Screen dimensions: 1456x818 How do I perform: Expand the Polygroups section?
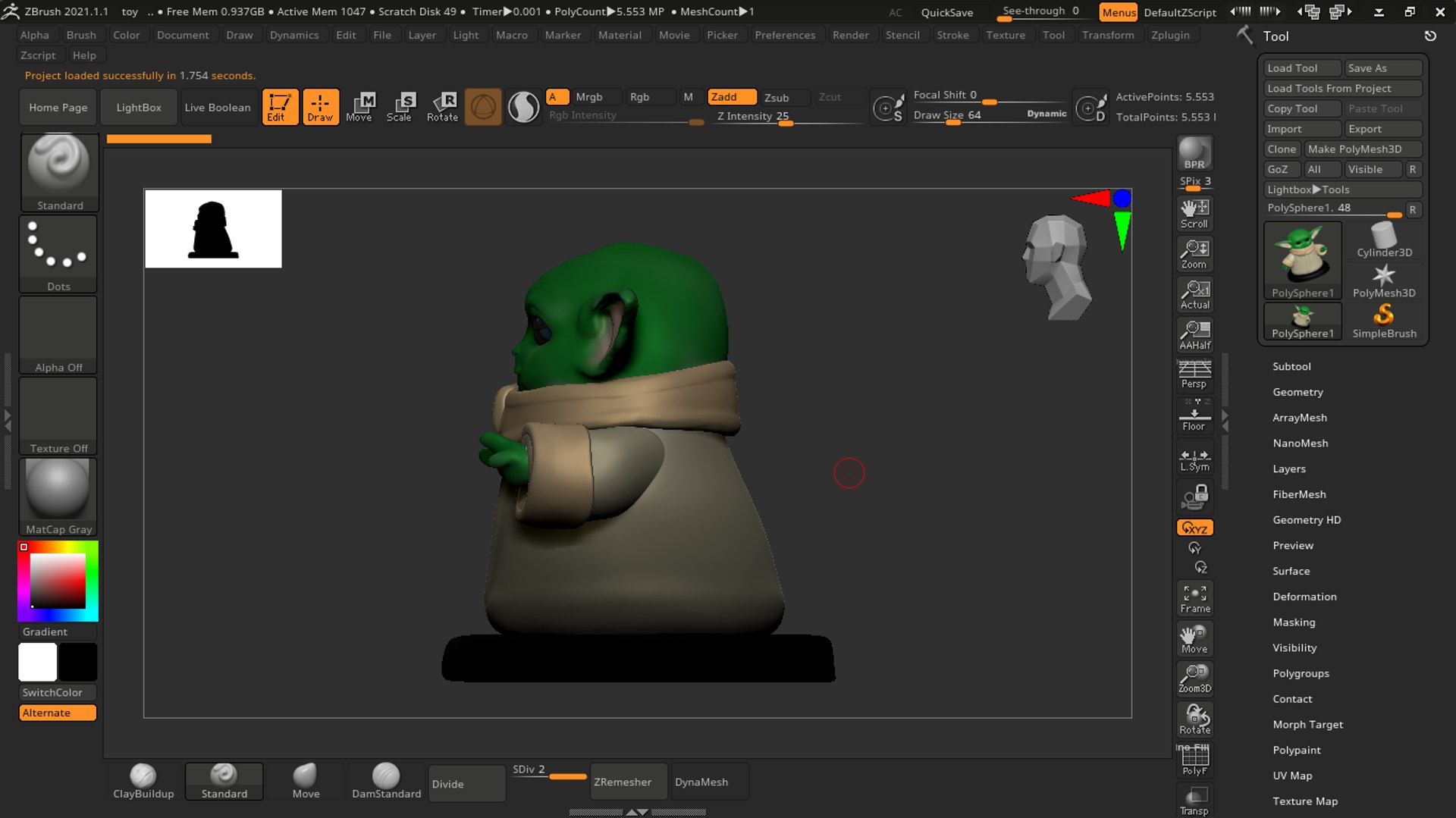1301,673
